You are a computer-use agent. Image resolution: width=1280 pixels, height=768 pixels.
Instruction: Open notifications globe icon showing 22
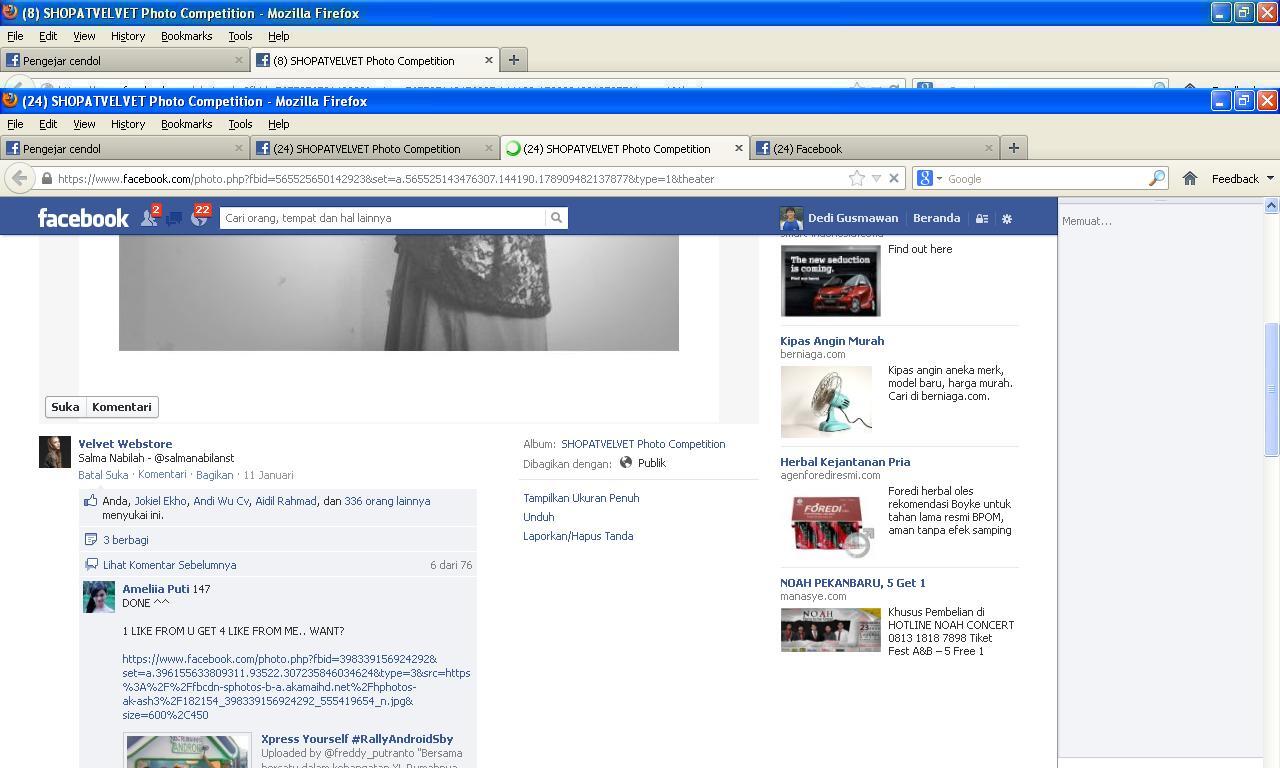(x=199, y=218)
